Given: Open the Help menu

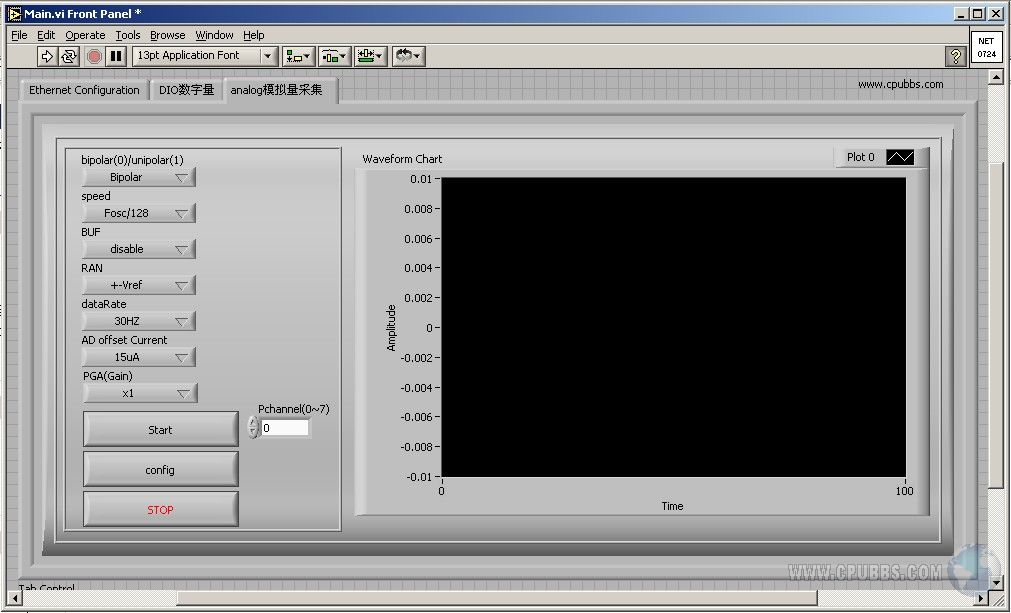Looking at the screenshot, I should [253, 35].
